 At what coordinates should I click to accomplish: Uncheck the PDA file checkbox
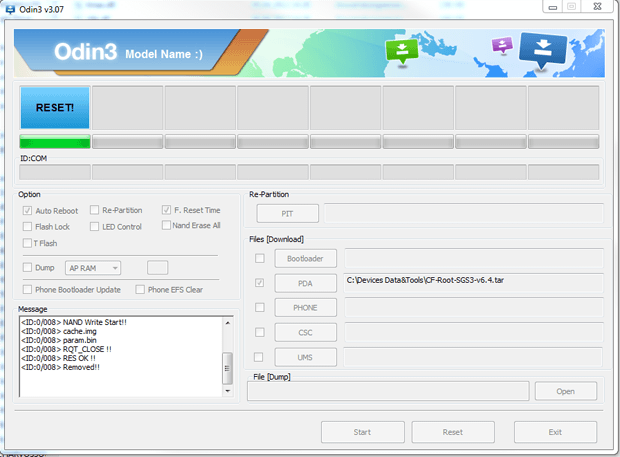coord(259,283)
